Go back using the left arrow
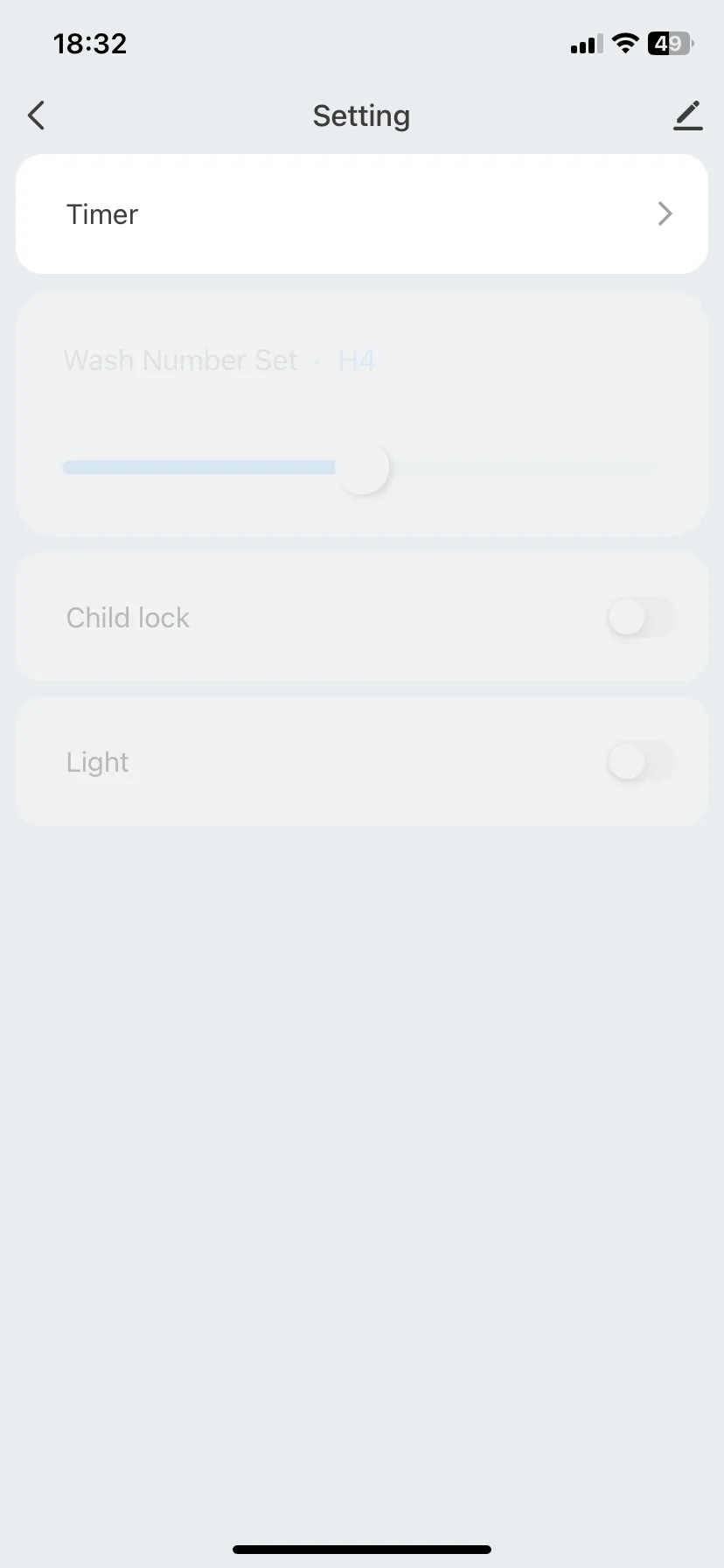724x1568 pixels. click(36, 115)
